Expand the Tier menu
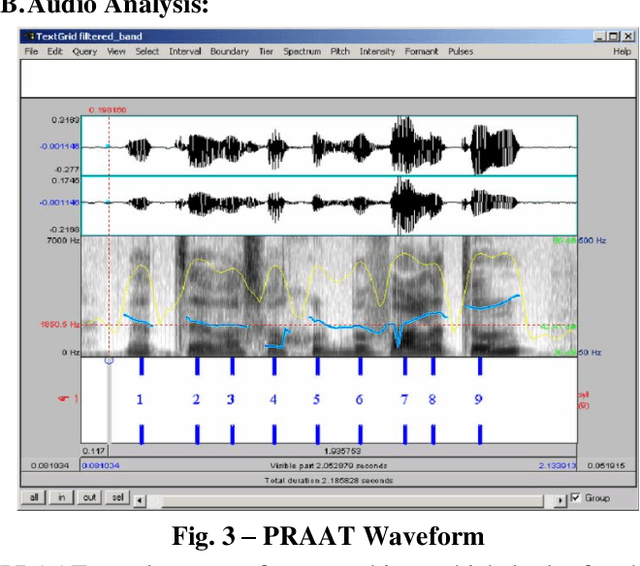 (x=266, y=51)
